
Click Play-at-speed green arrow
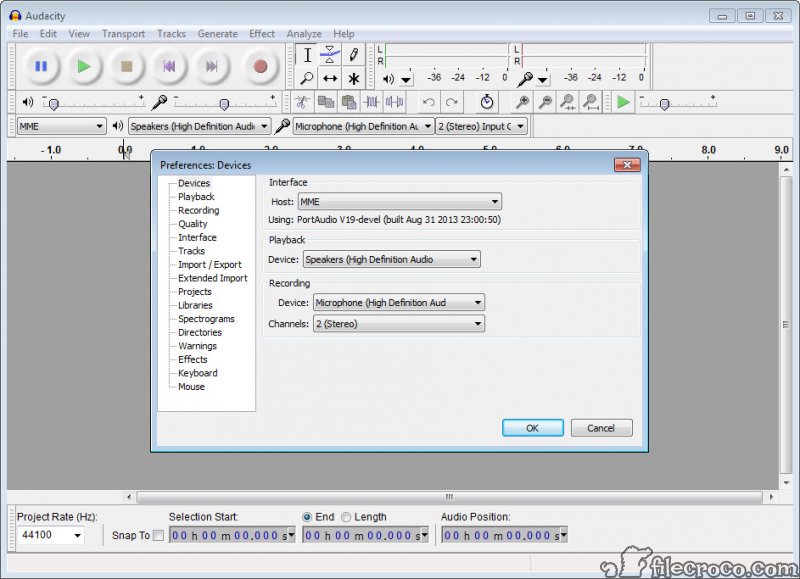(623, 103)
